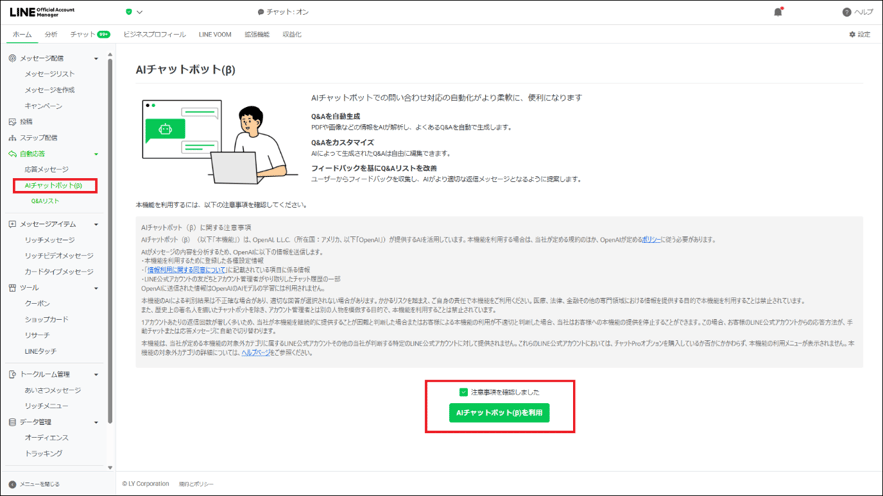This screenshot has height=496, width=883.
Task: Open クーポン in sidebar
Action: point(37,303)
